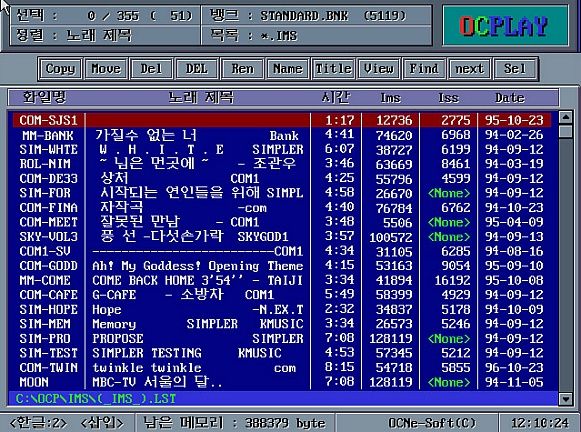Click the lowercase Del button
Image resolution: width=581 pixels, height=432 pixels.
152,69
